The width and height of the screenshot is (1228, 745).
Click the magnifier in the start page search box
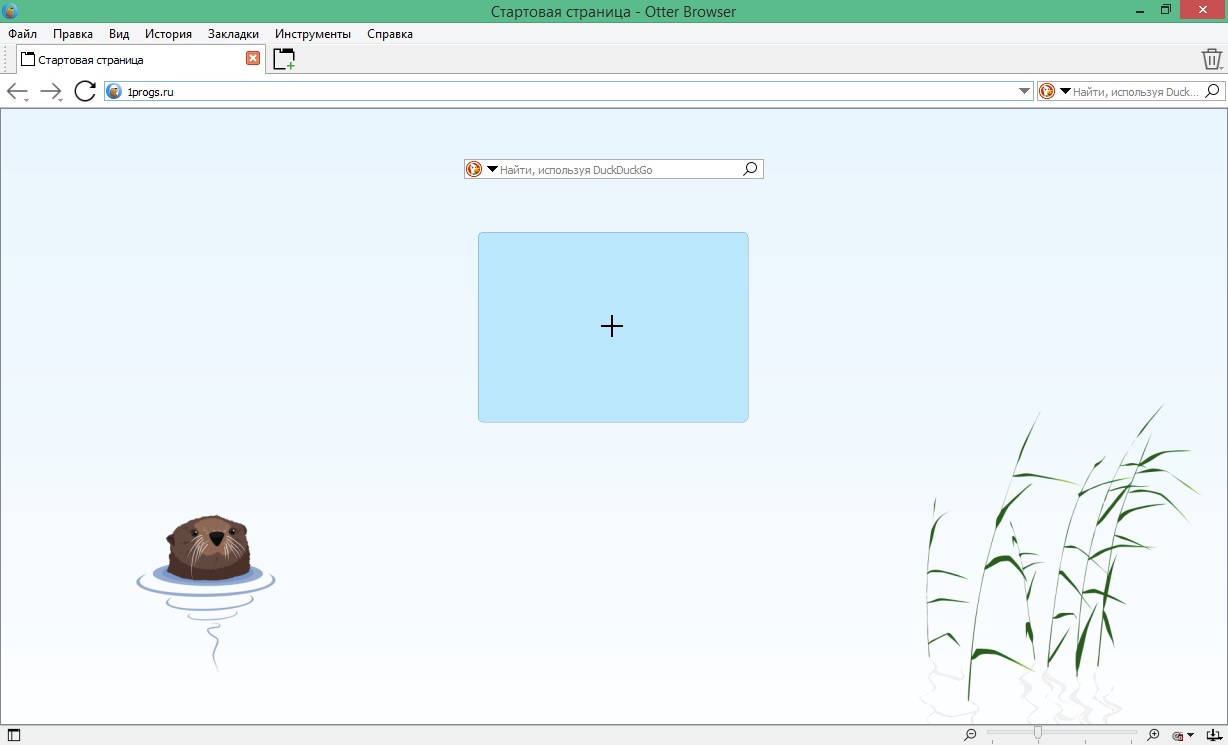coord(750,170)
